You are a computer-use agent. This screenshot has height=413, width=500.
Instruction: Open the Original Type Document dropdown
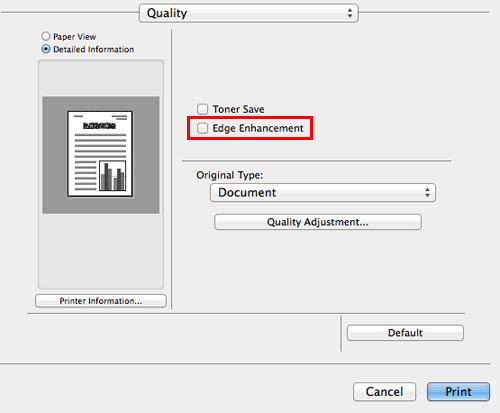click(323, 192)
